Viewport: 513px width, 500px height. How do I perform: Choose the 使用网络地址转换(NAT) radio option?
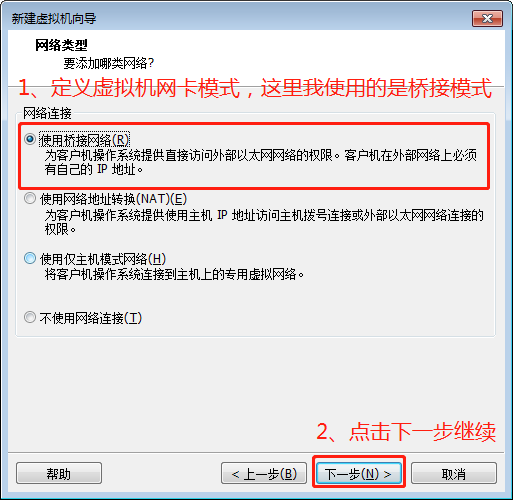tap(30, 198)
